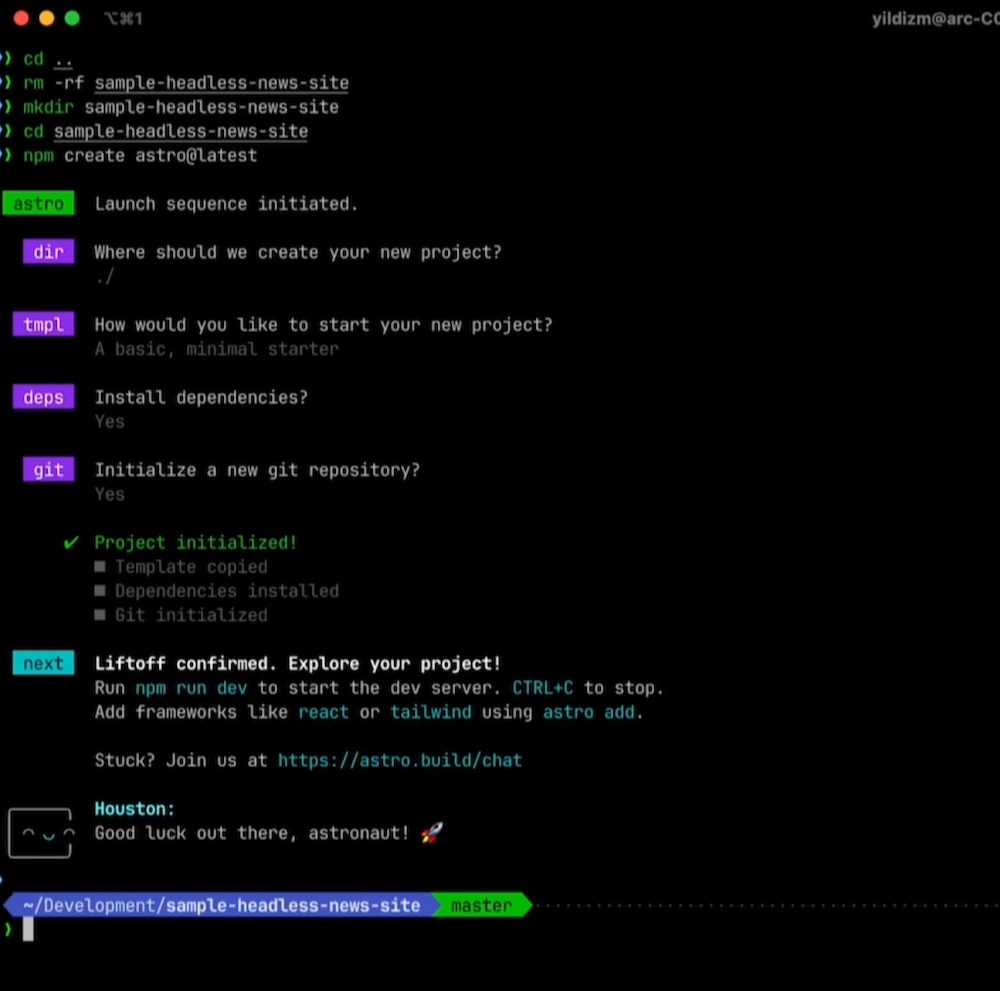The image size is (1000, 991).
Task: Click the 'CTRL+C' shortcut text
Action: coord(543,687)
